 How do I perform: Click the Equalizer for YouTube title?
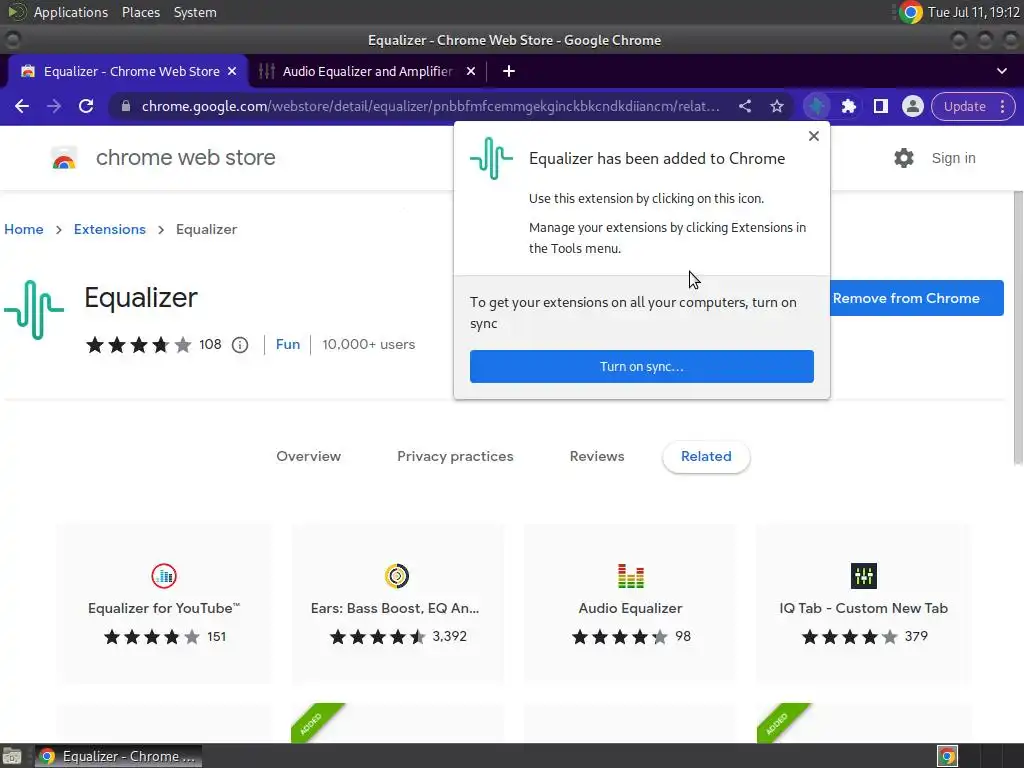tap(164, 609)
